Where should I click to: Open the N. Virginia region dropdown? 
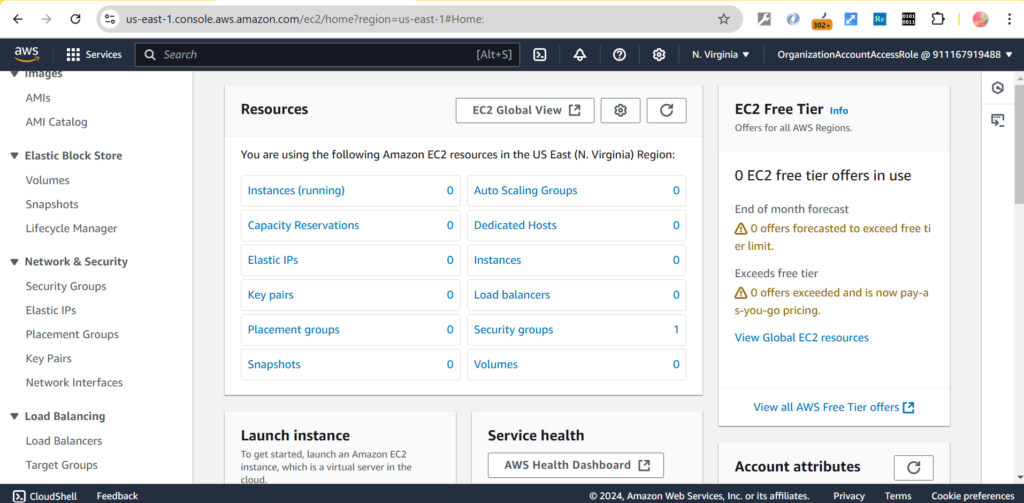pos(726,55)
